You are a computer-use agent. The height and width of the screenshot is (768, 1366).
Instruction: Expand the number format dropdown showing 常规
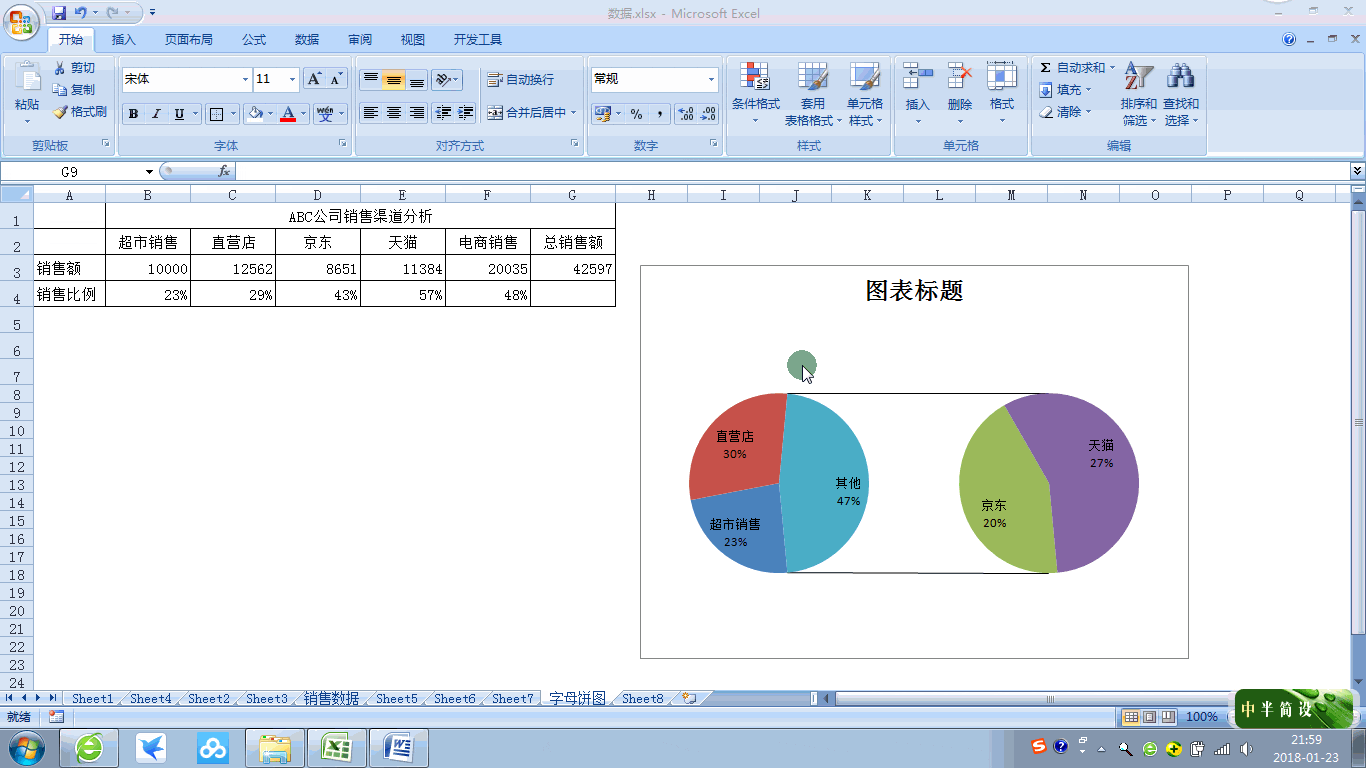pyautogui.click(x=712, y=78)
